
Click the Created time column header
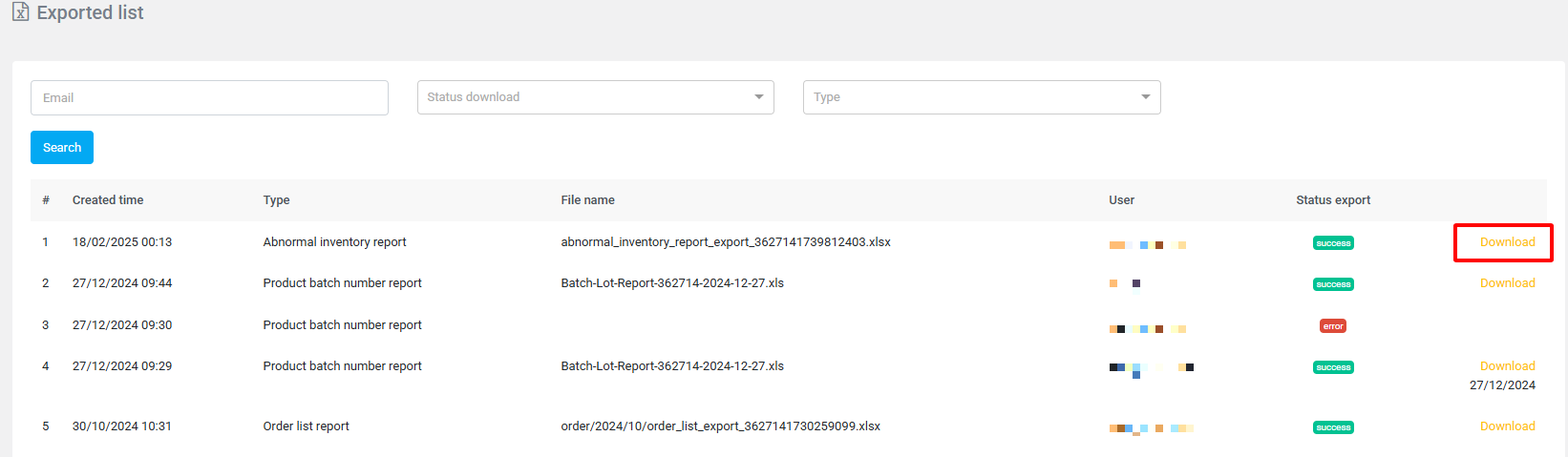(108, 200)
